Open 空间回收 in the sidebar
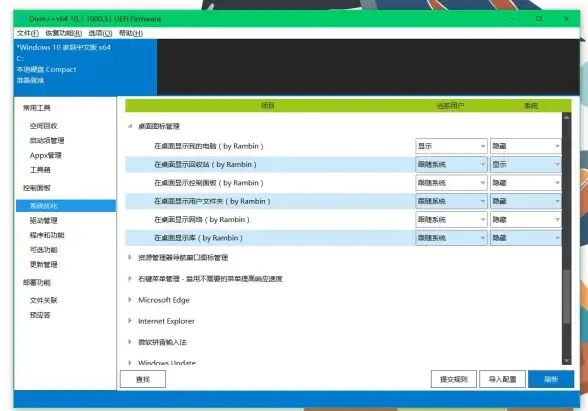 44,126
